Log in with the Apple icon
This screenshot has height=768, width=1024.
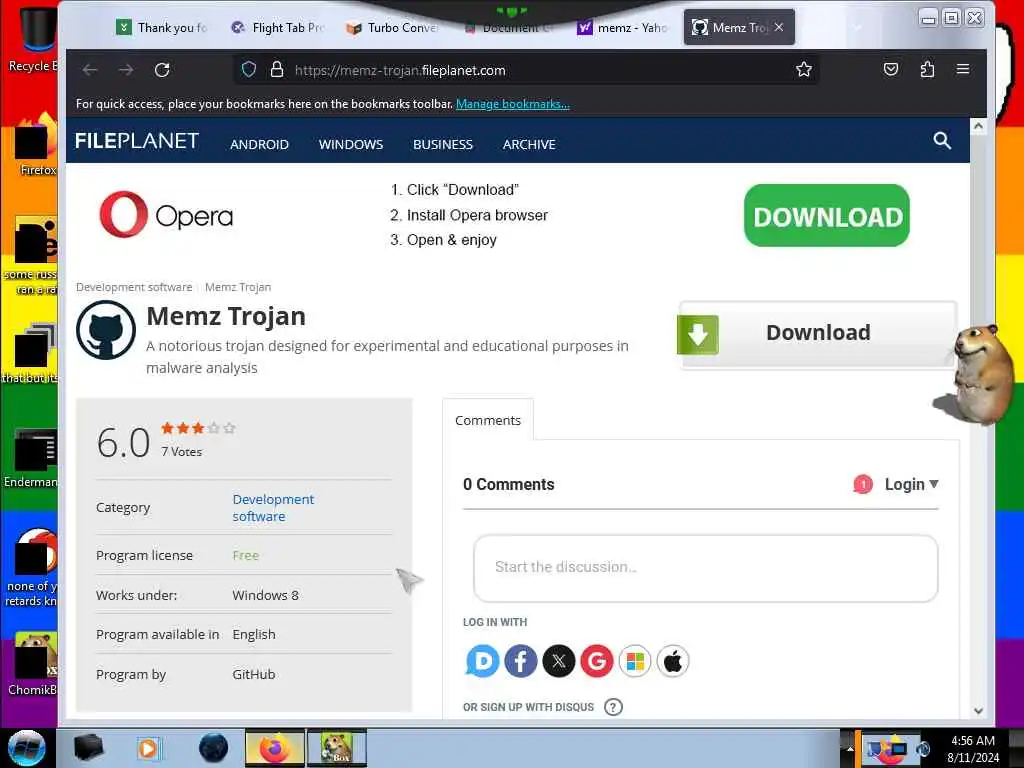tap(673, 661)
